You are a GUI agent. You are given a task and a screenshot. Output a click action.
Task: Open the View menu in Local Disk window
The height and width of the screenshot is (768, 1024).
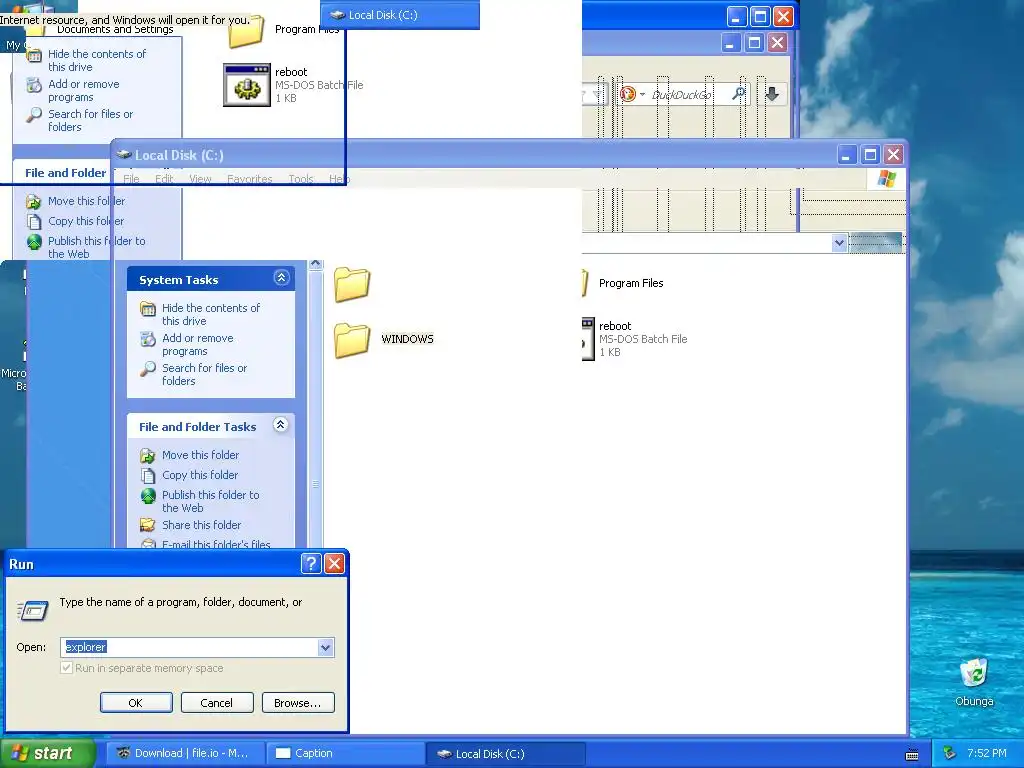pyautogui.click(x=200, y=179)
